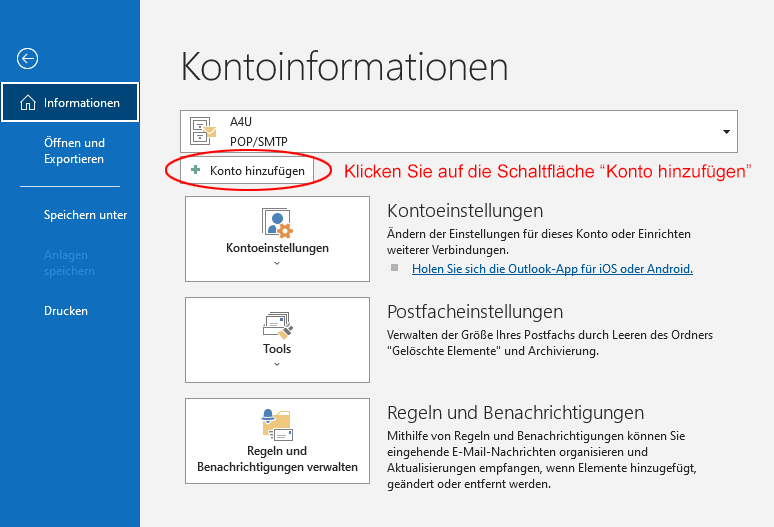This screenshot has width=774, height=527.
Task: Click the Kontoeinstellungen section heading
Action: pos(465,211)
